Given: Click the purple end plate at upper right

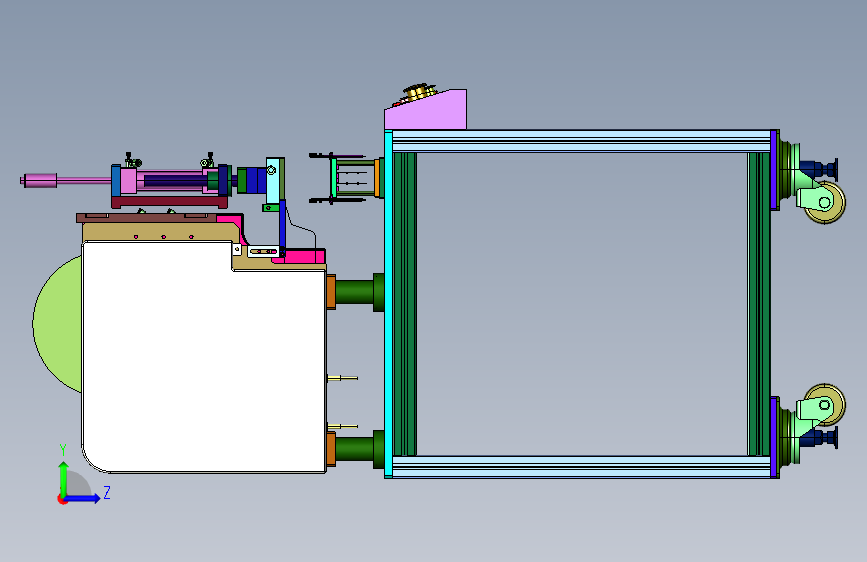Looking at the screenshot, I should (774, 170).
